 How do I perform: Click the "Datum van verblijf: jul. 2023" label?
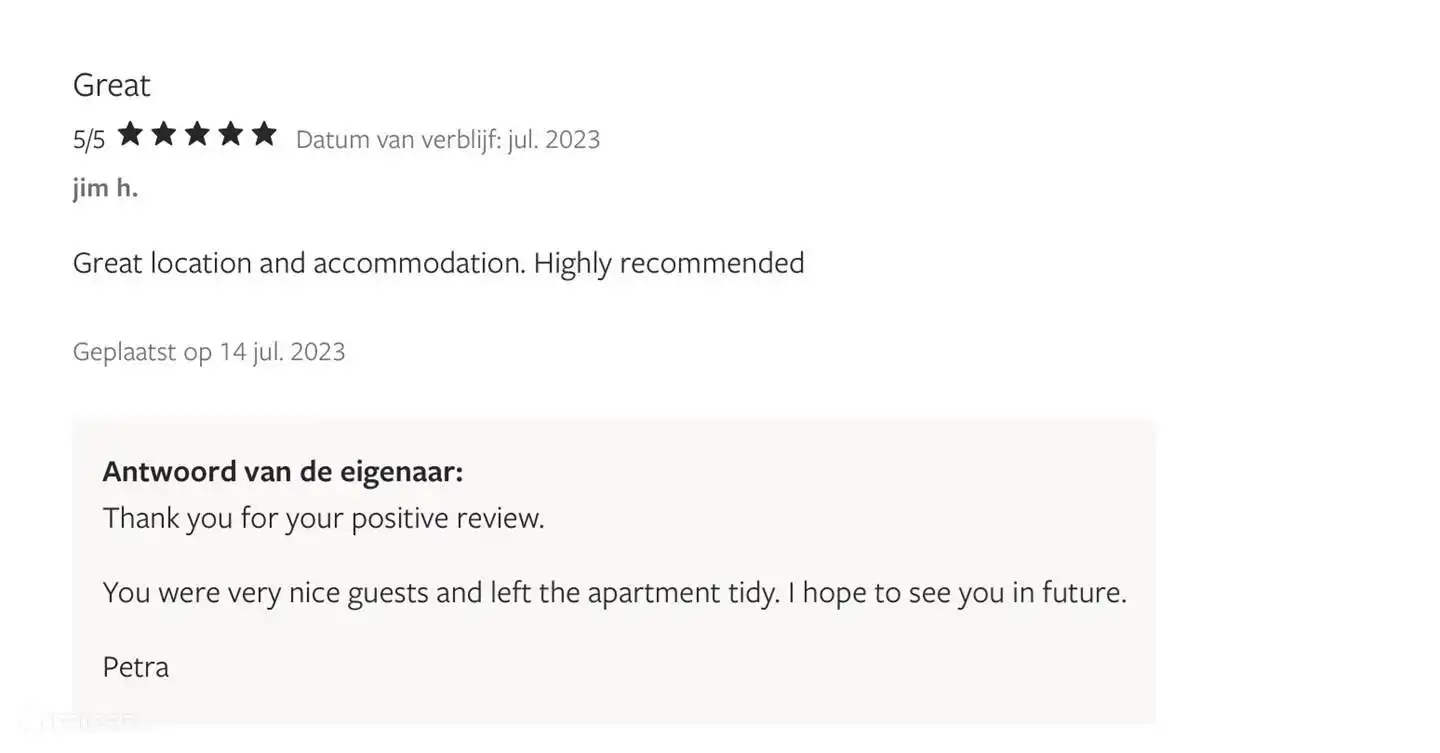pyautogui.click(x=447, y=139)
